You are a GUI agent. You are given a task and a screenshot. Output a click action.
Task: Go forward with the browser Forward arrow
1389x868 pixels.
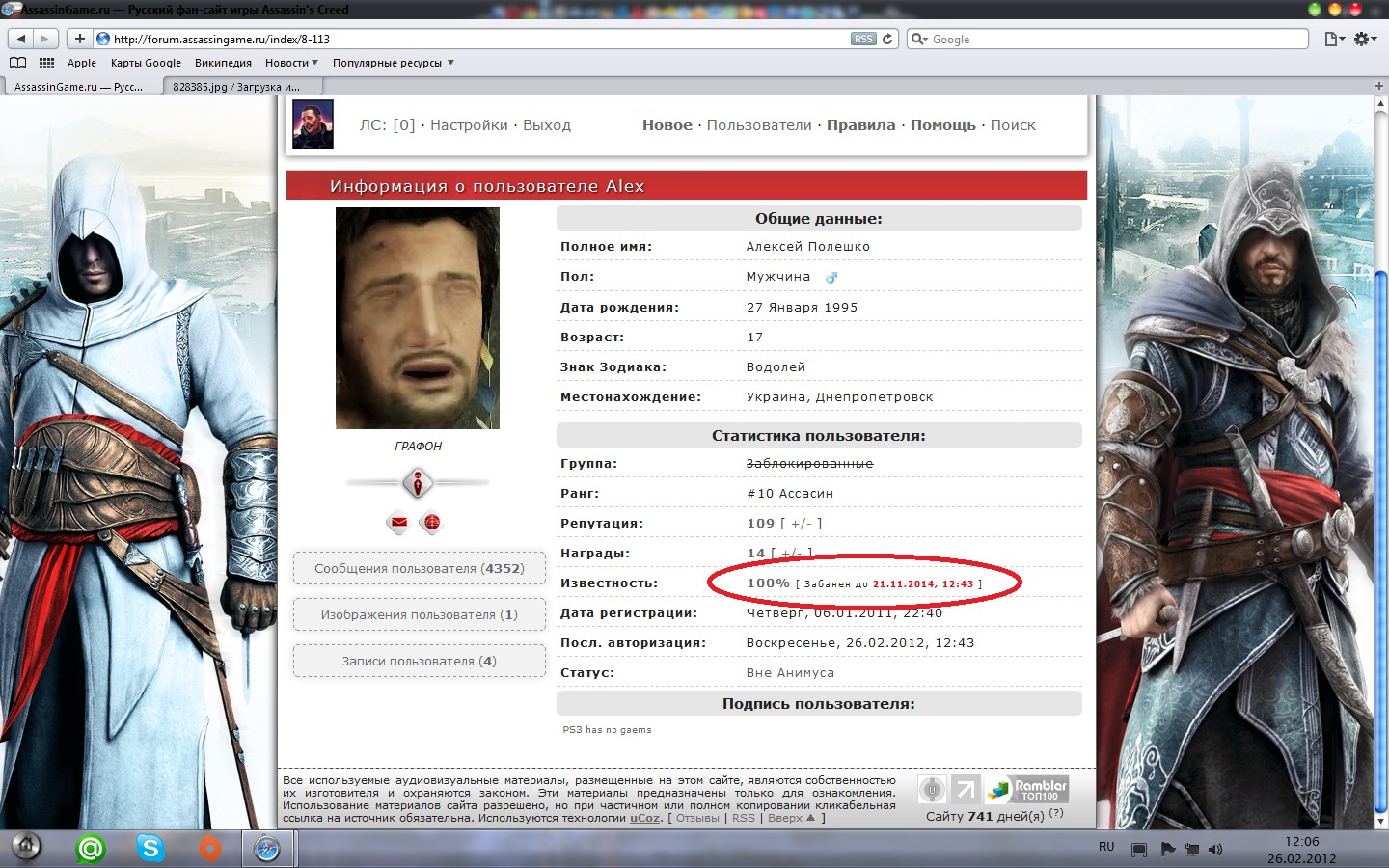(x=45, y=39)
